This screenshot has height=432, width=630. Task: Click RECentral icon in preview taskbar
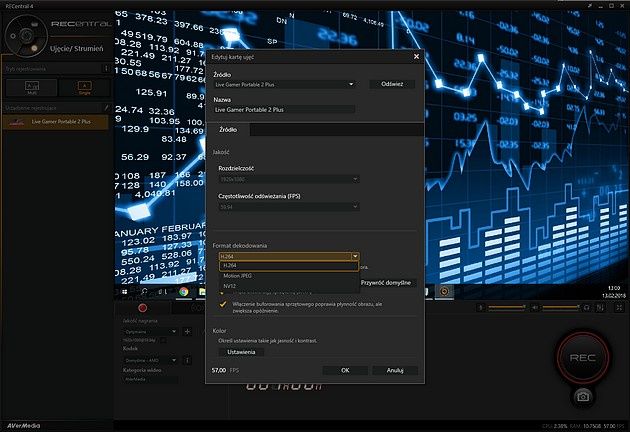pos(444,292)
